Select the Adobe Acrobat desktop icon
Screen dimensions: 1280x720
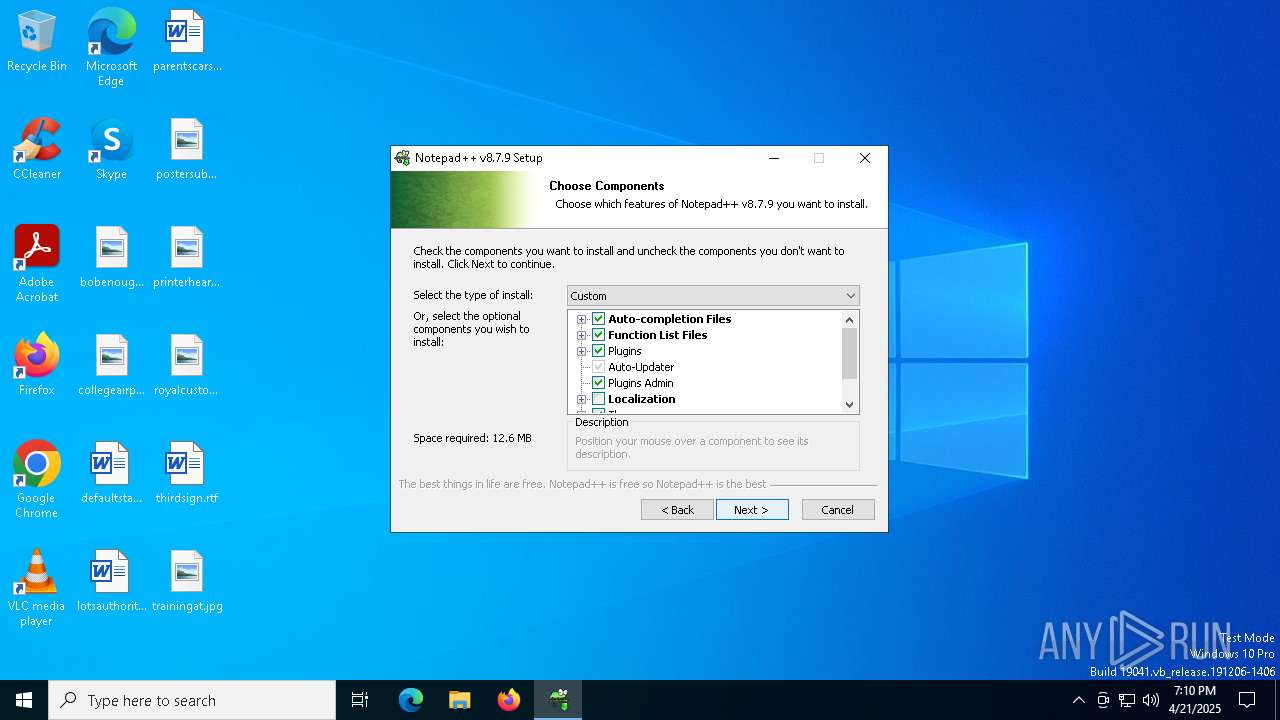click(x=37, y=264)
